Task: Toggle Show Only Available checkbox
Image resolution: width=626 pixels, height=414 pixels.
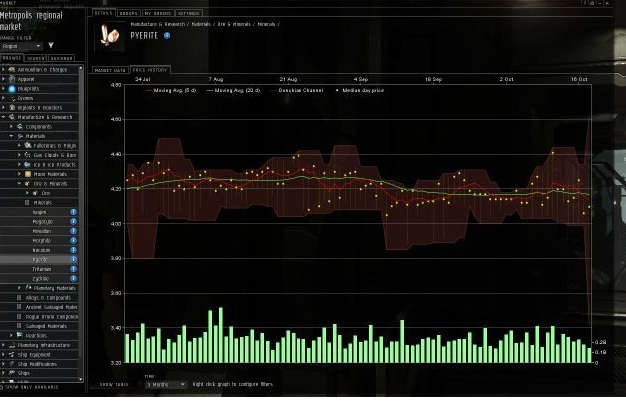Action: (2, 387)
